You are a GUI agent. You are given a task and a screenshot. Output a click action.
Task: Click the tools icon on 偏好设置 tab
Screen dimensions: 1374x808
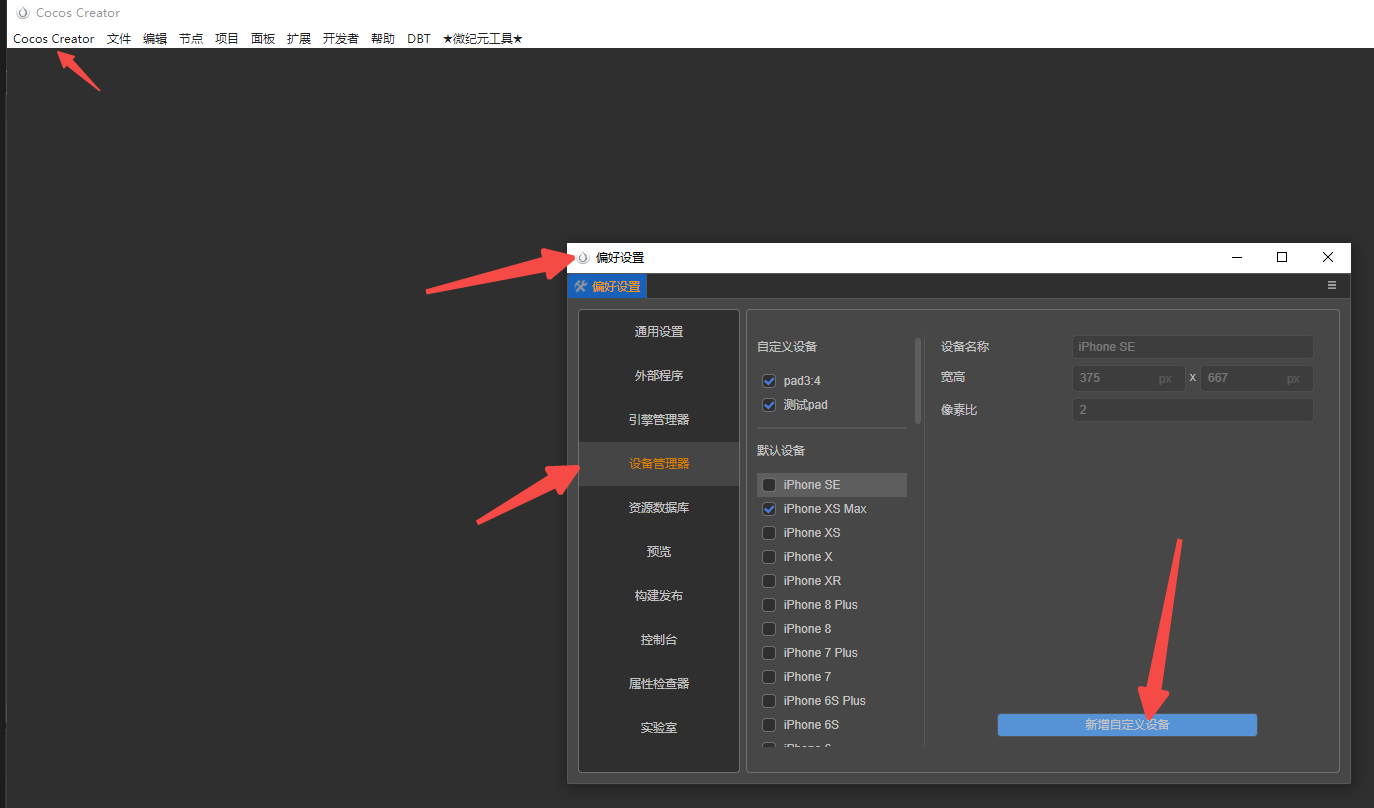pyautogui.click(x=580, y=287)
